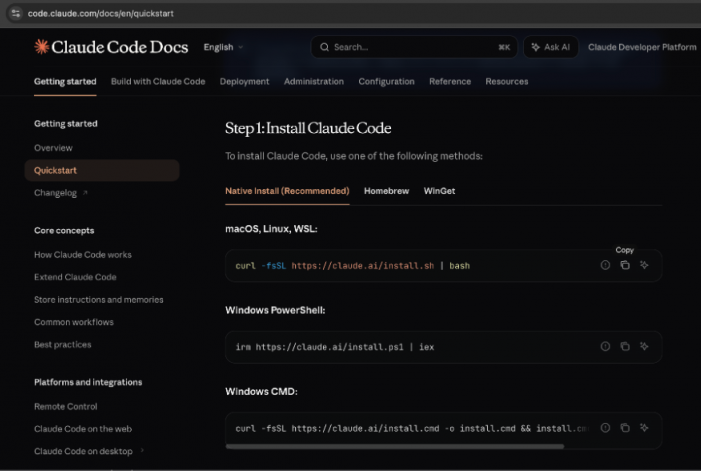Open Claude Code on the web page

(x=83, y=429)
